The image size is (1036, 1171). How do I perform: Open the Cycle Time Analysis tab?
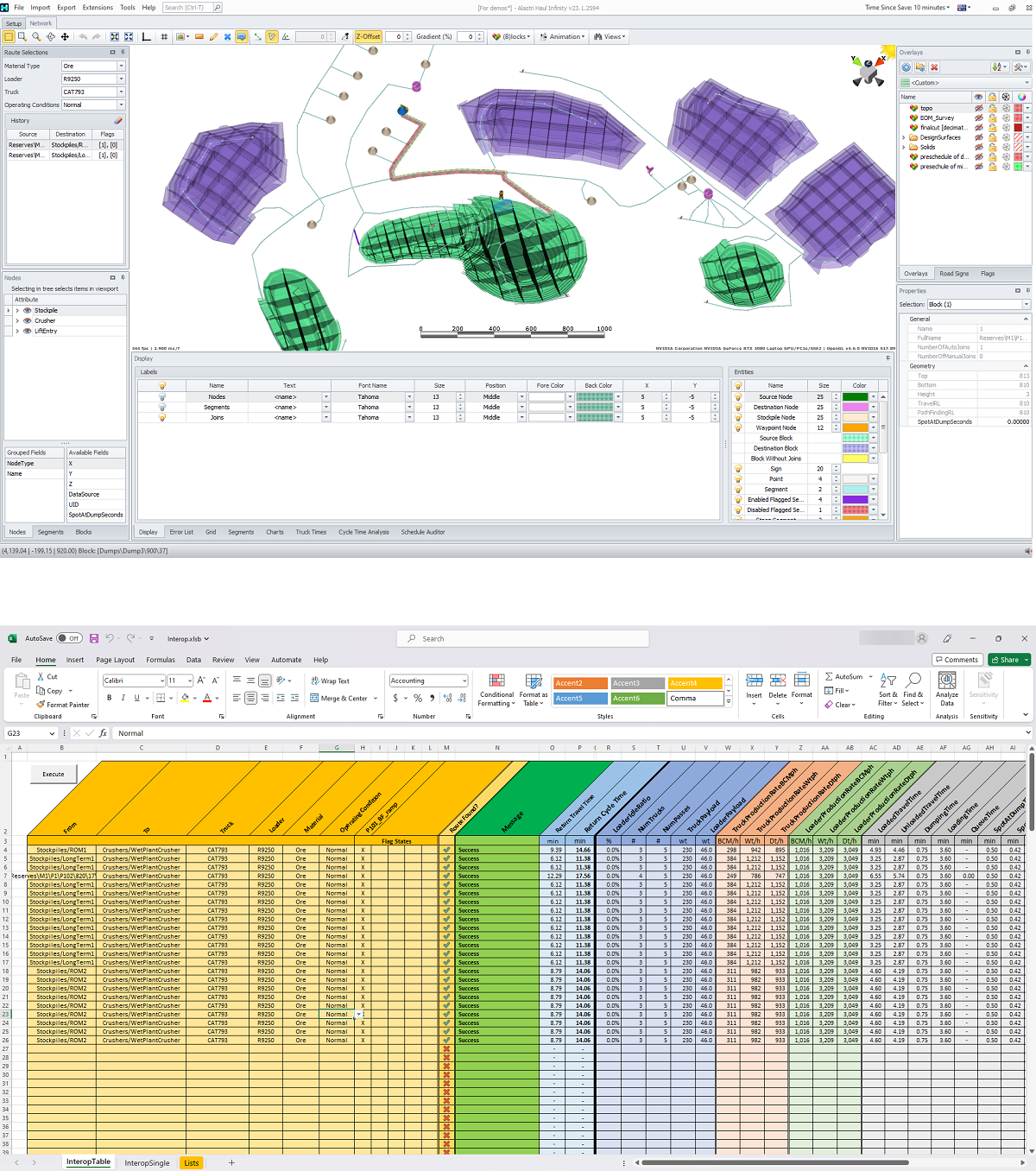tap(363, 532)
